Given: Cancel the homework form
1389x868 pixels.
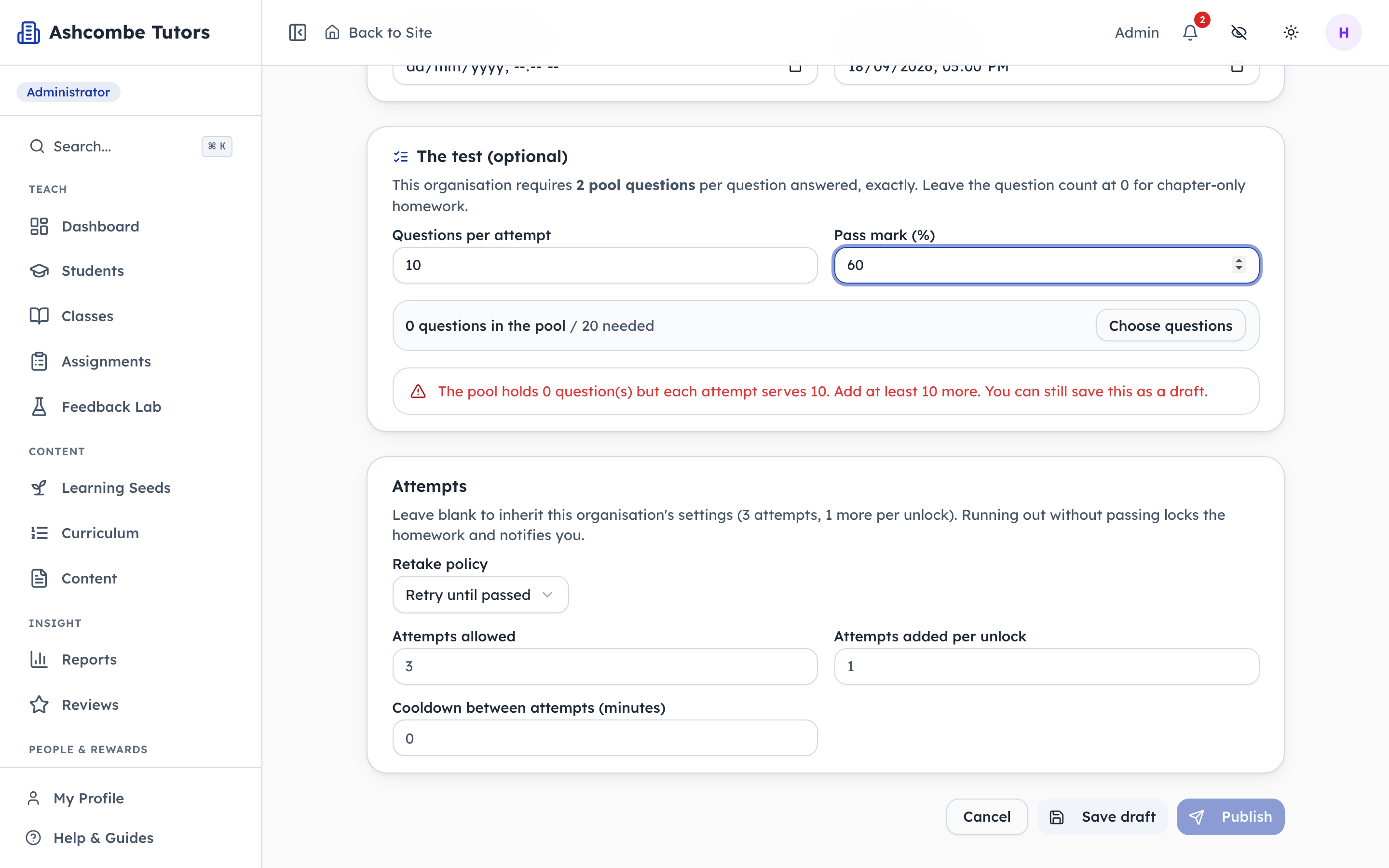Looking at the screenshot, I should pyautogui.click(x=987, y=817).
